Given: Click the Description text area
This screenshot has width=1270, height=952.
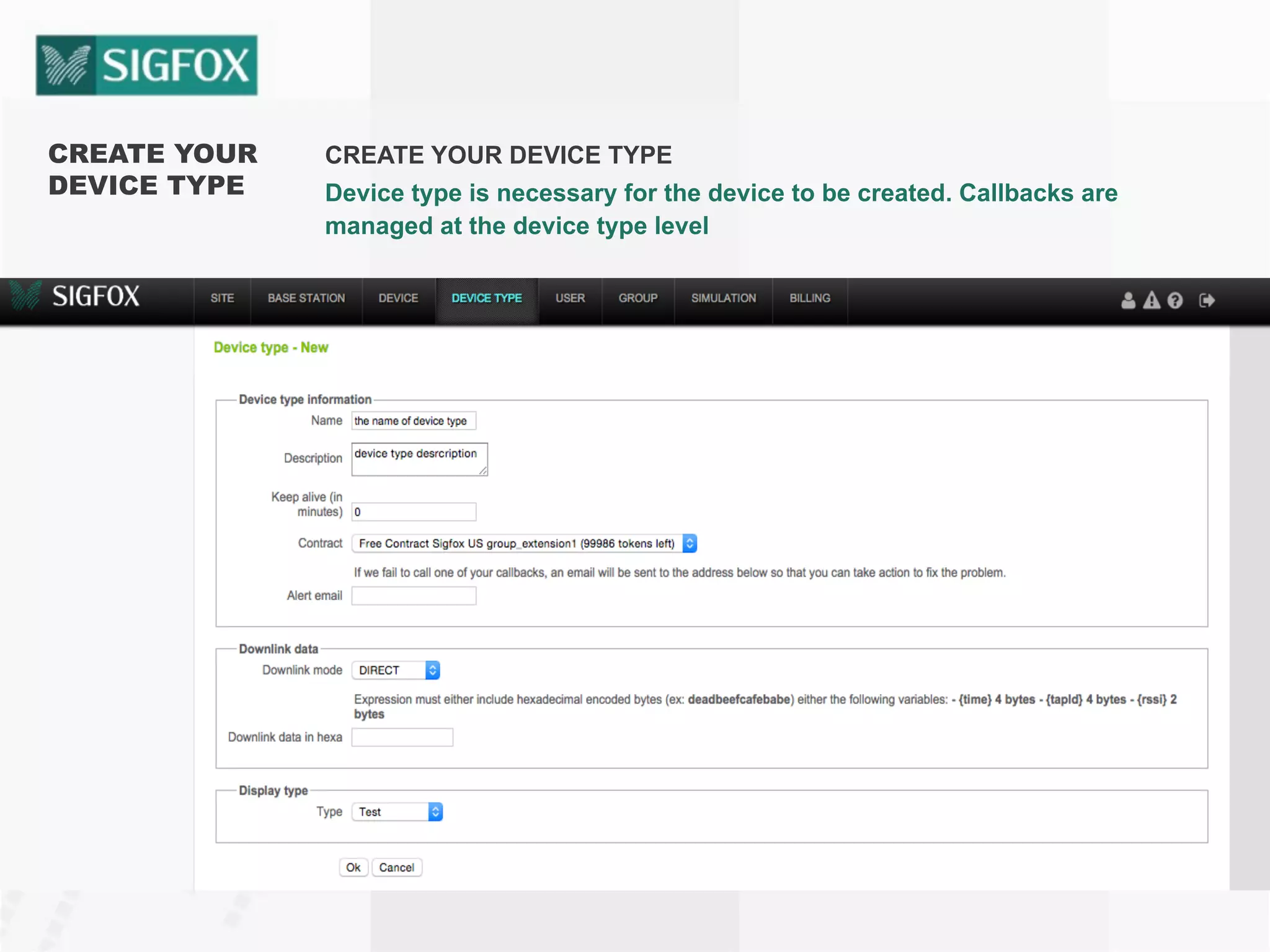Looking at the screenshot, I should tap(419, 459).
